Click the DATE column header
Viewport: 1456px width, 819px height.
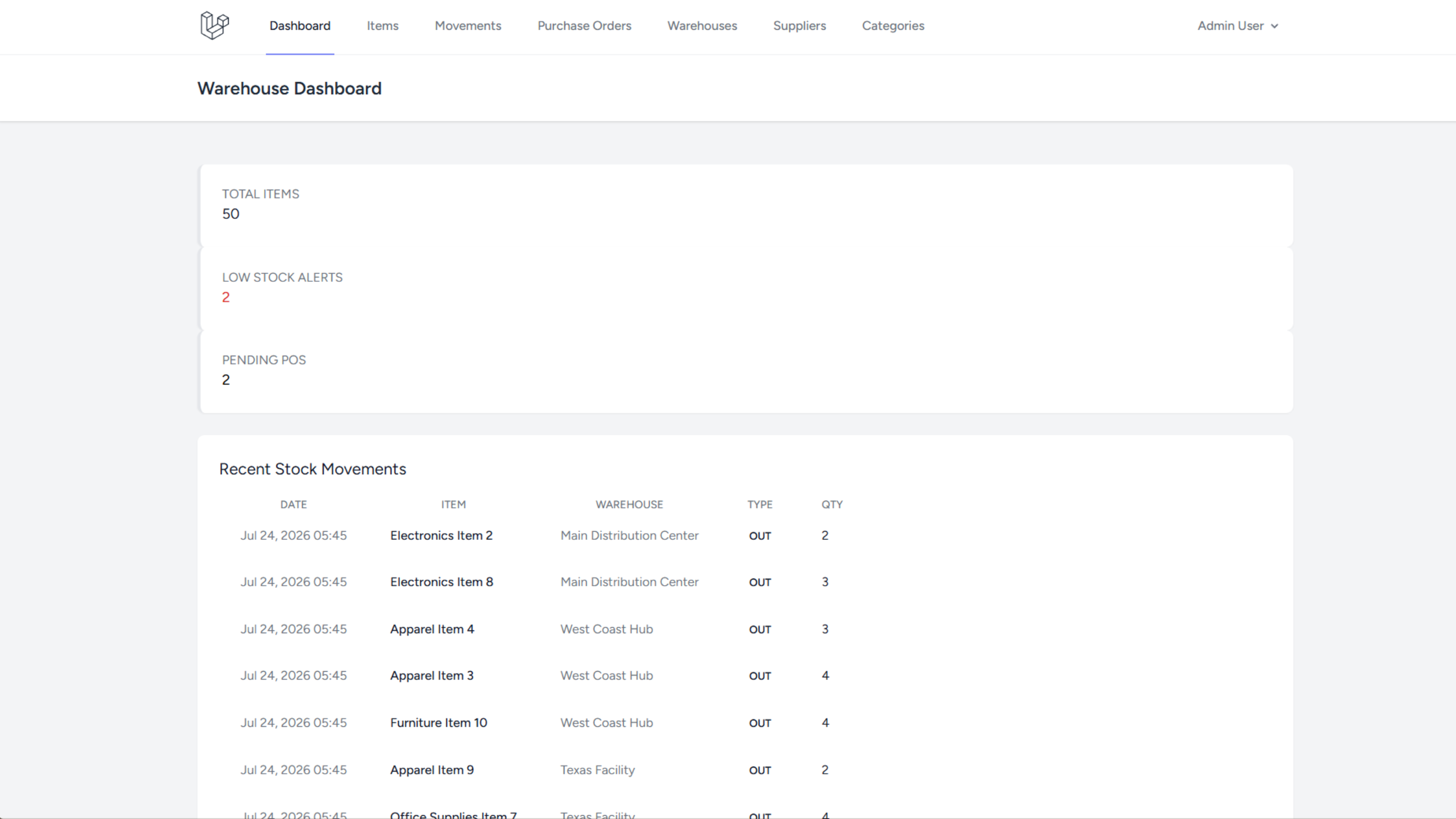coord(293,505)
